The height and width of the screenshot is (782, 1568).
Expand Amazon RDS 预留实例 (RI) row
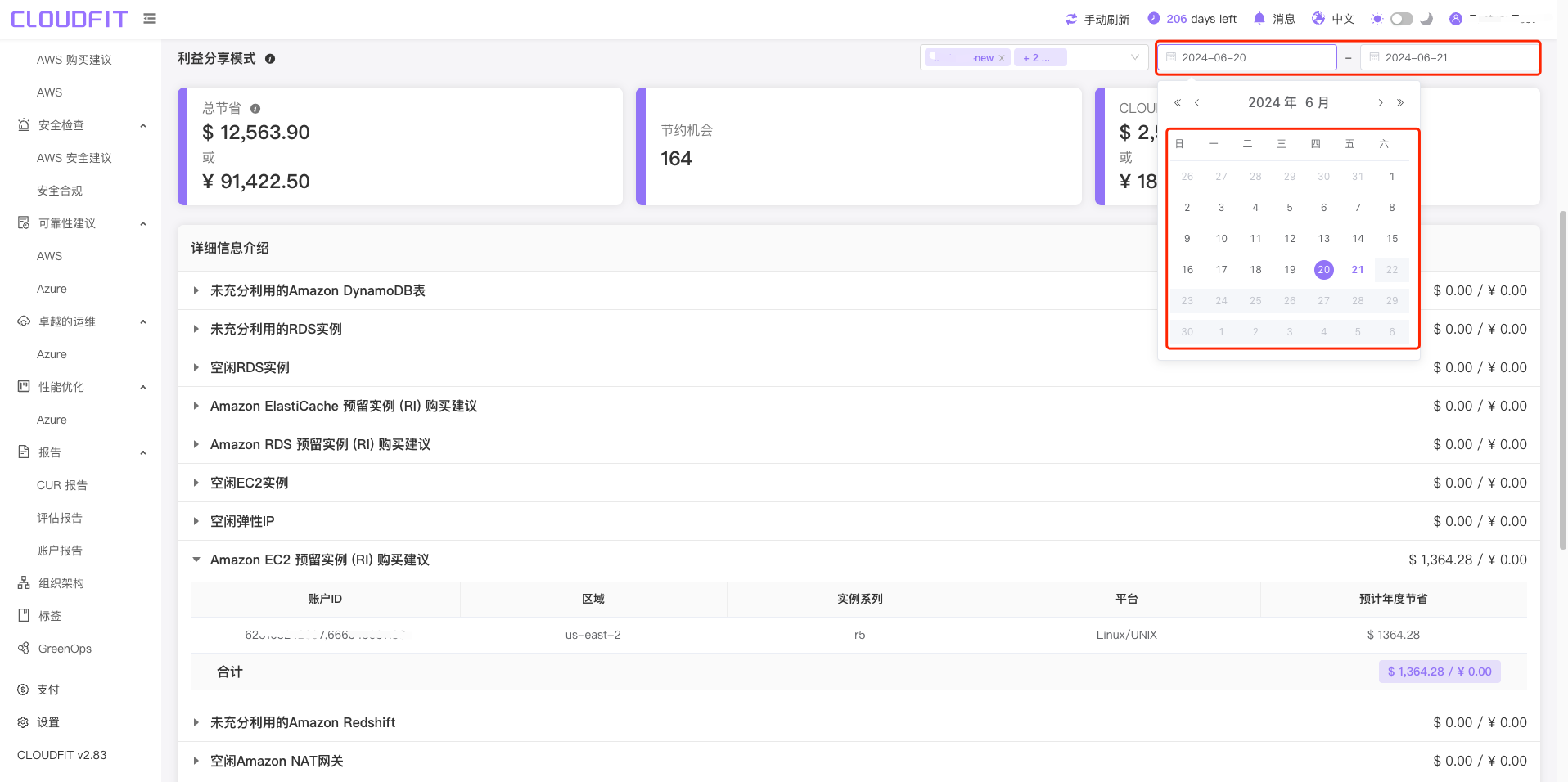pos(196,444)
